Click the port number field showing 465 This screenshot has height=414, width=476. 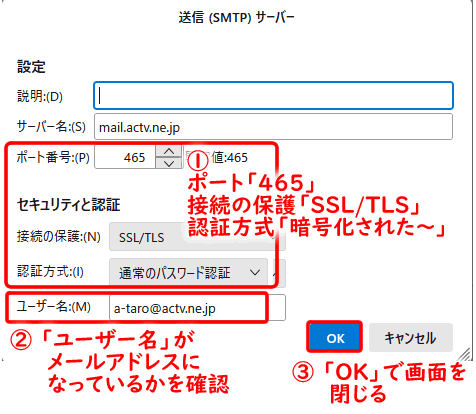125,157
